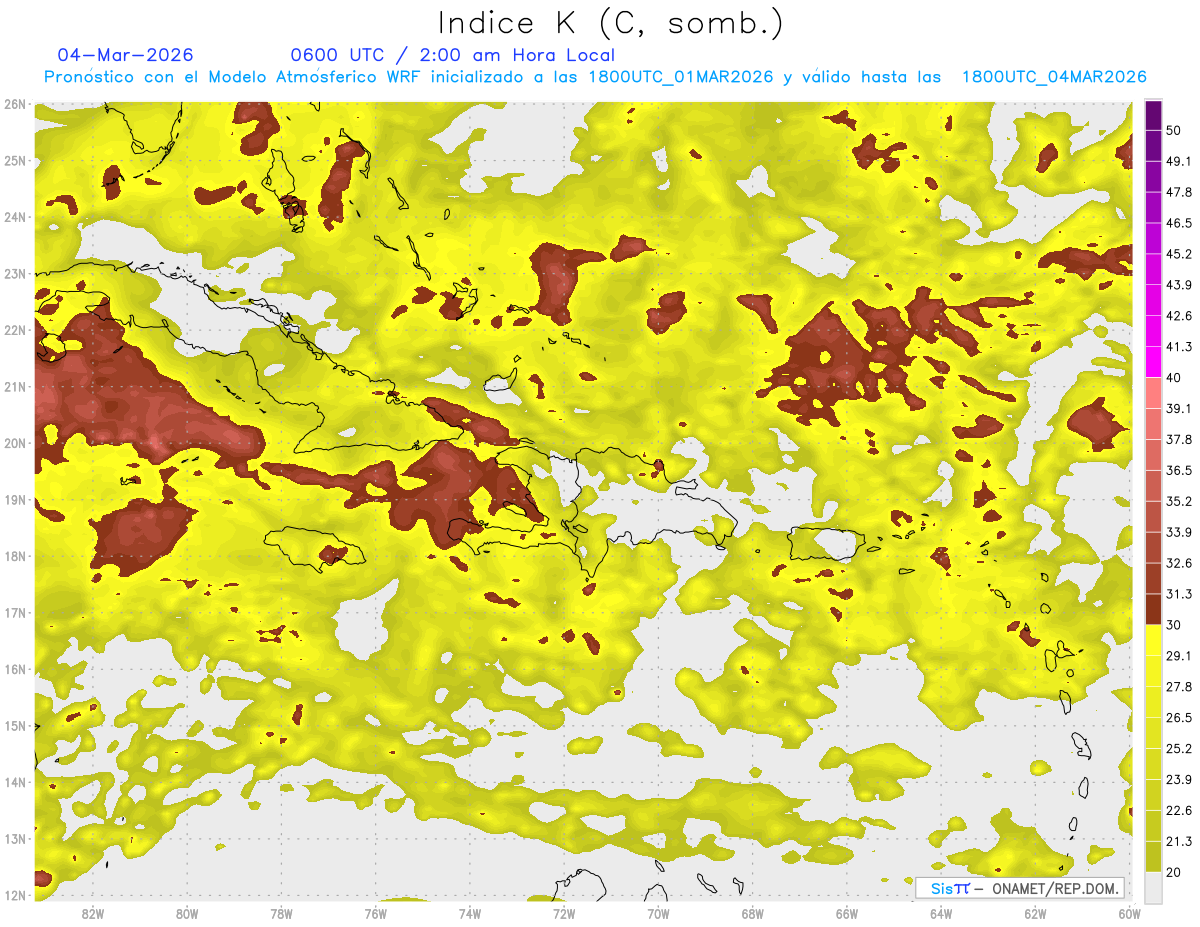
Task: Click the "23N" latitude label
Action: (15, 274)
